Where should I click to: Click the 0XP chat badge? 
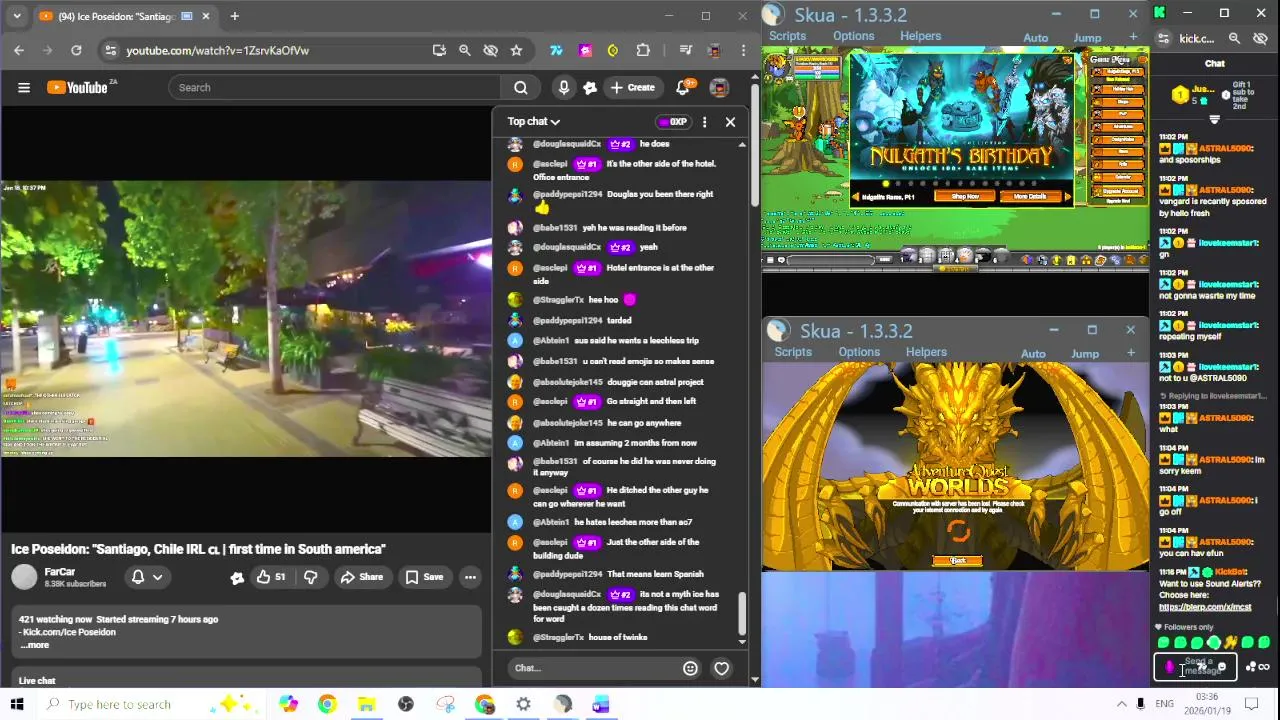point(672,122)
